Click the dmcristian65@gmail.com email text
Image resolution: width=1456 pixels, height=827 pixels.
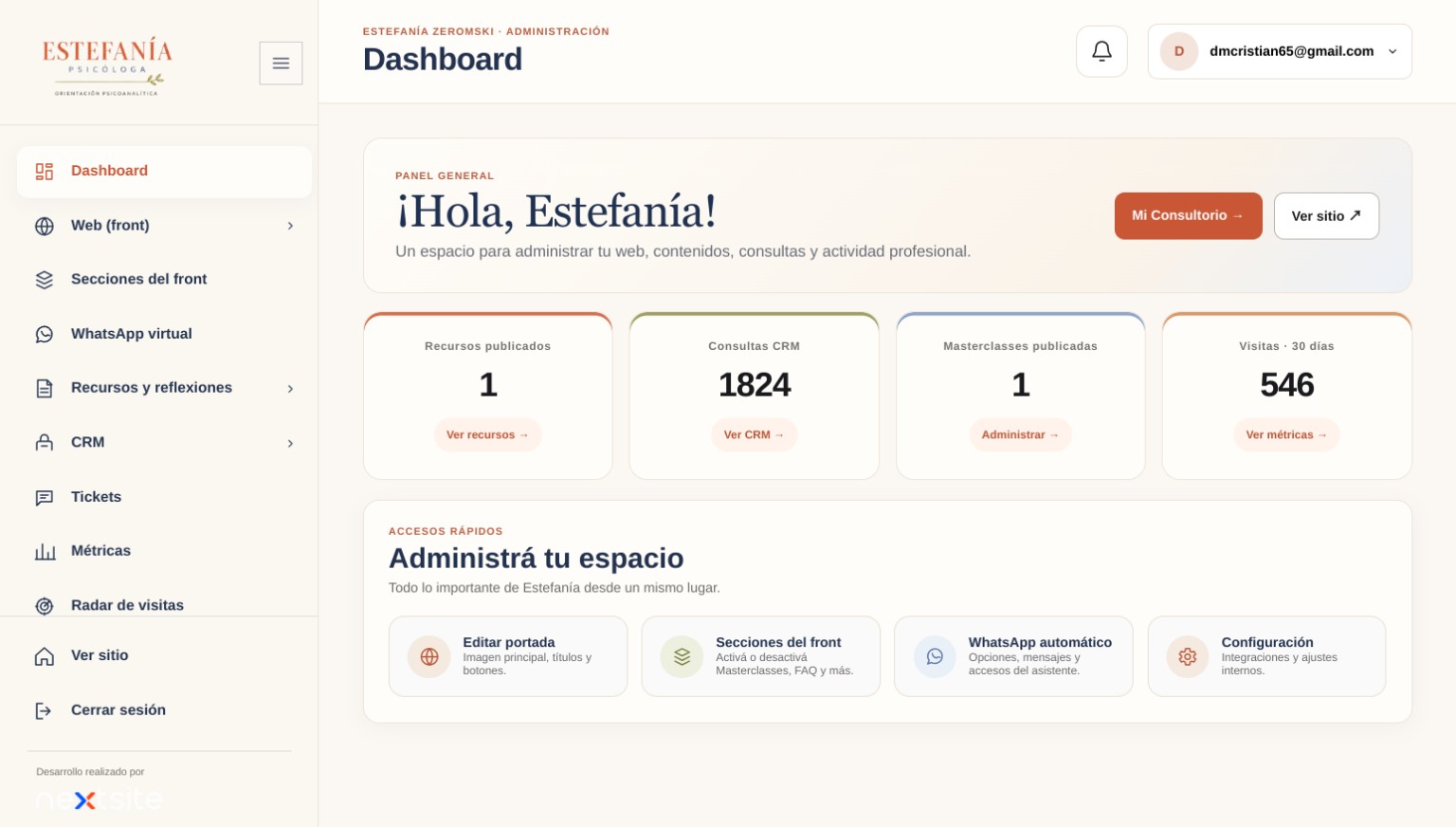tap(1291, 51)
